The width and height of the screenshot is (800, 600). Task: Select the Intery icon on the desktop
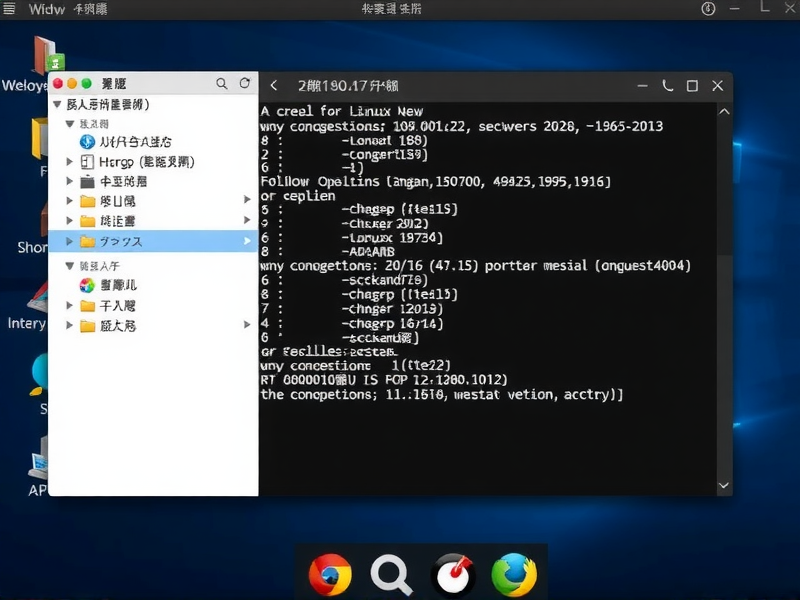coord(40,300)
